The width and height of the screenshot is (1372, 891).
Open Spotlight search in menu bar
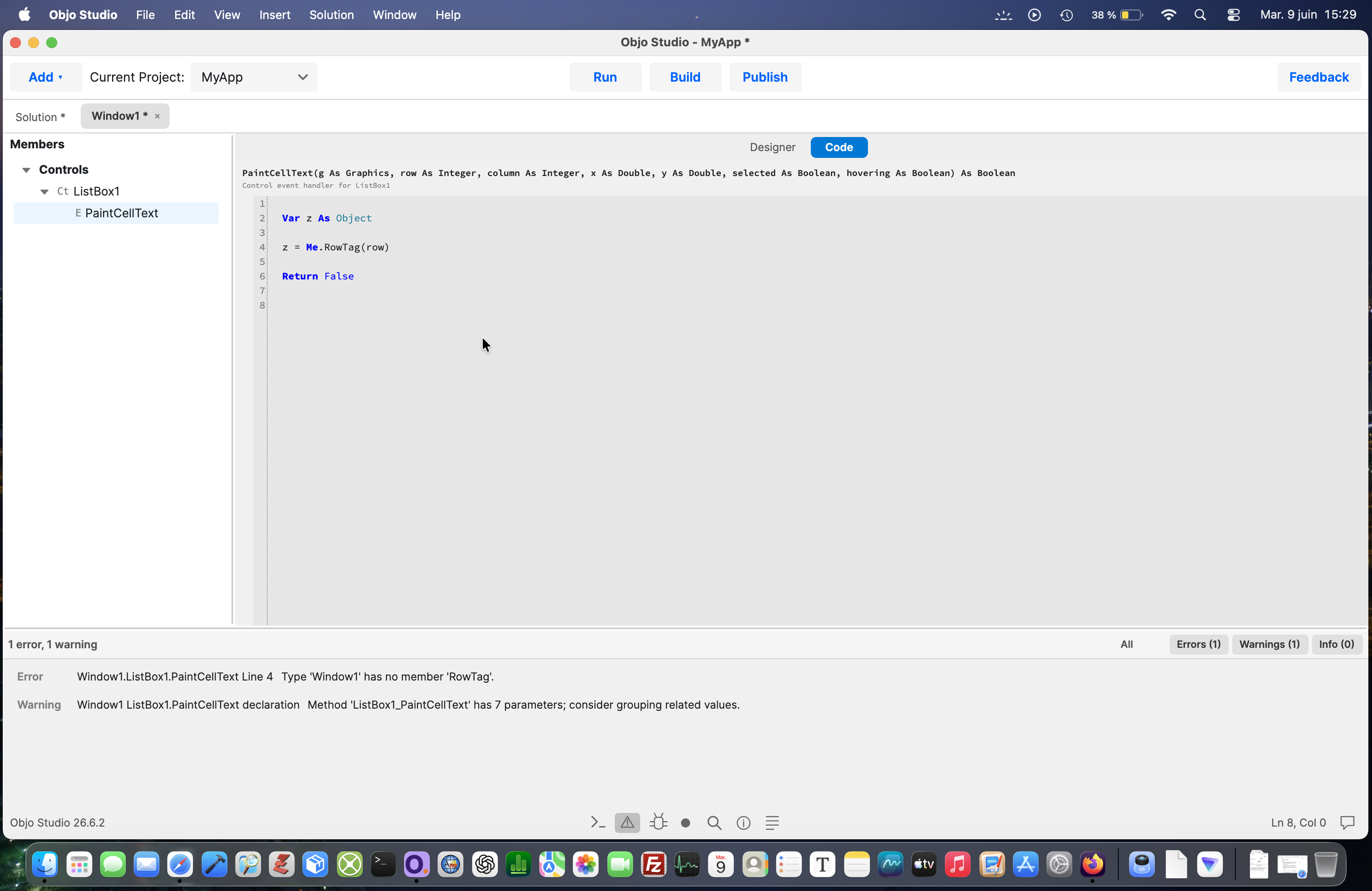pos(1200,15)
